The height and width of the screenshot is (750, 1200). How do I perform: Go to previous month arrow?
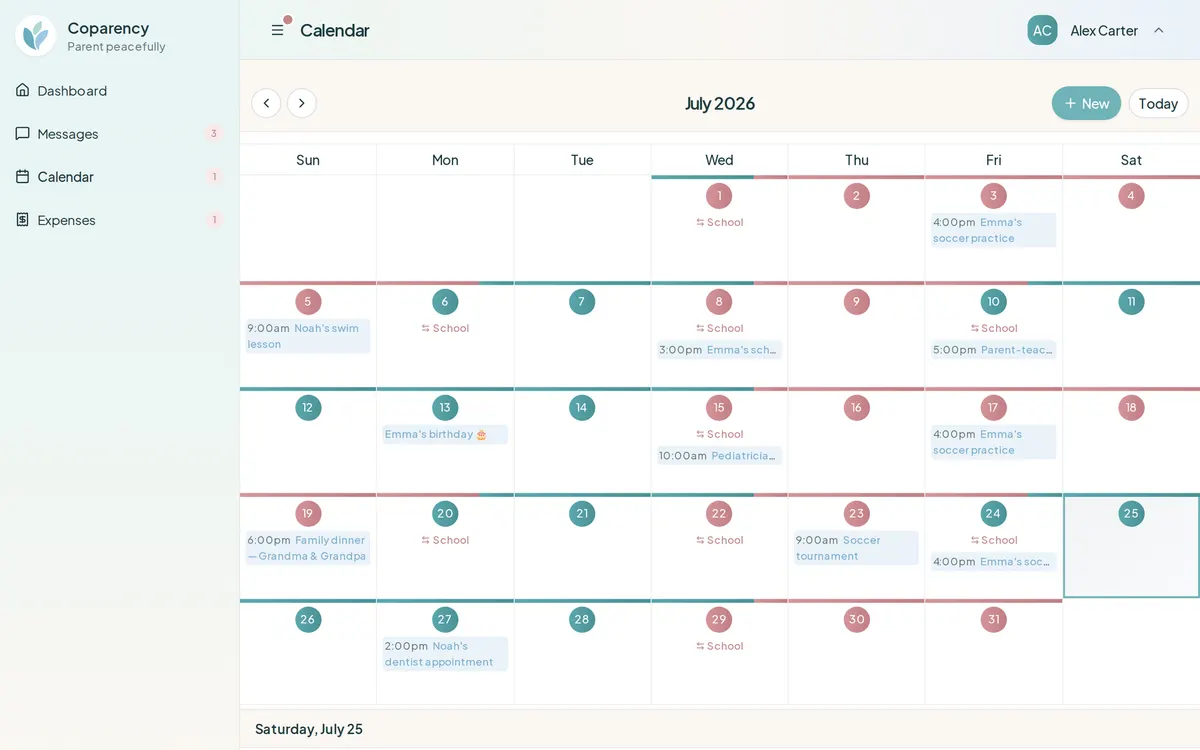click(266, 103)
